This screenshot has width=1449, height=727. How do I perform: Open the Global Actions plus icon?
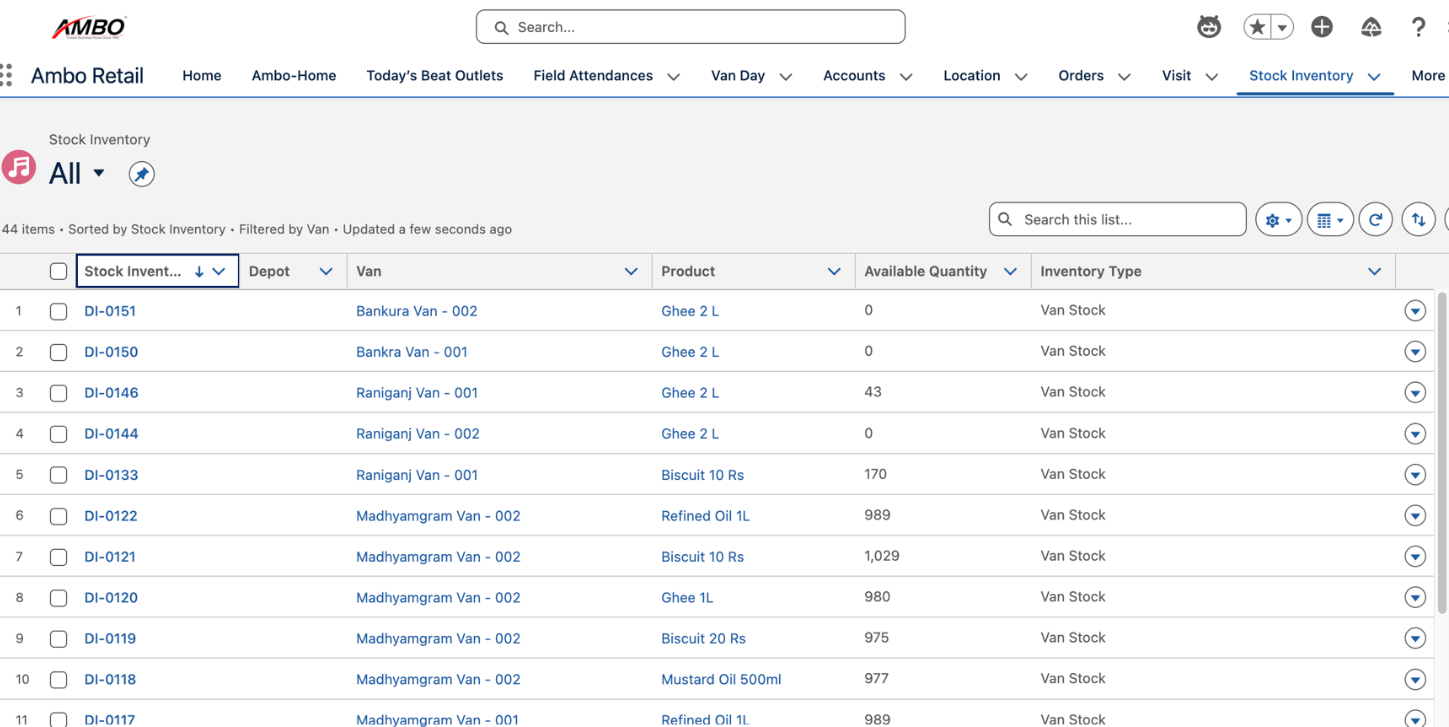pos(1322,27)
